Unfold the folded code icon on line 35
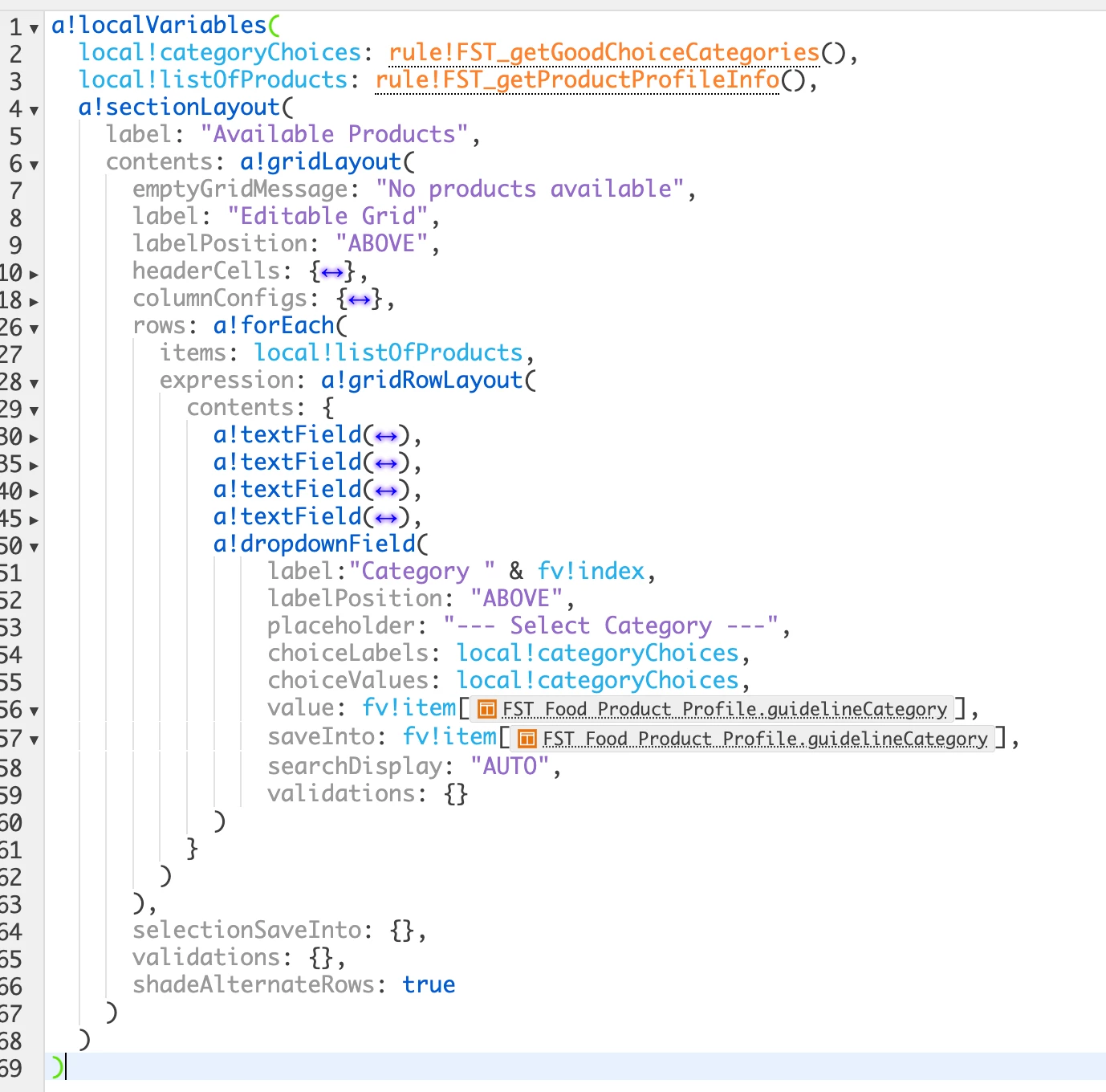This screenshot has height=1092, width=1106. click(387, 464)
